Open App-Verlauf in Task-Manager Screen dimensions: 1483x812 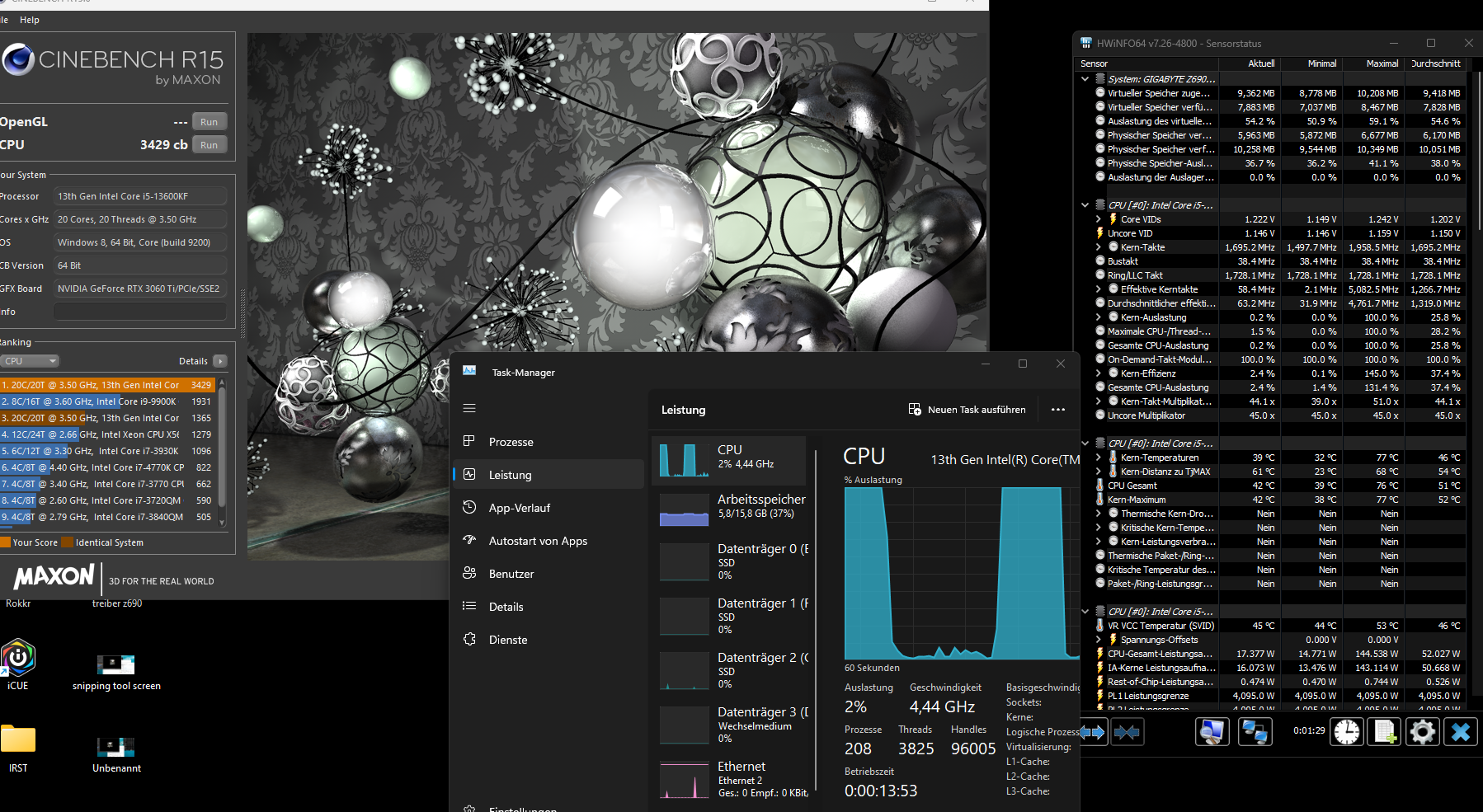coord(548,508)
